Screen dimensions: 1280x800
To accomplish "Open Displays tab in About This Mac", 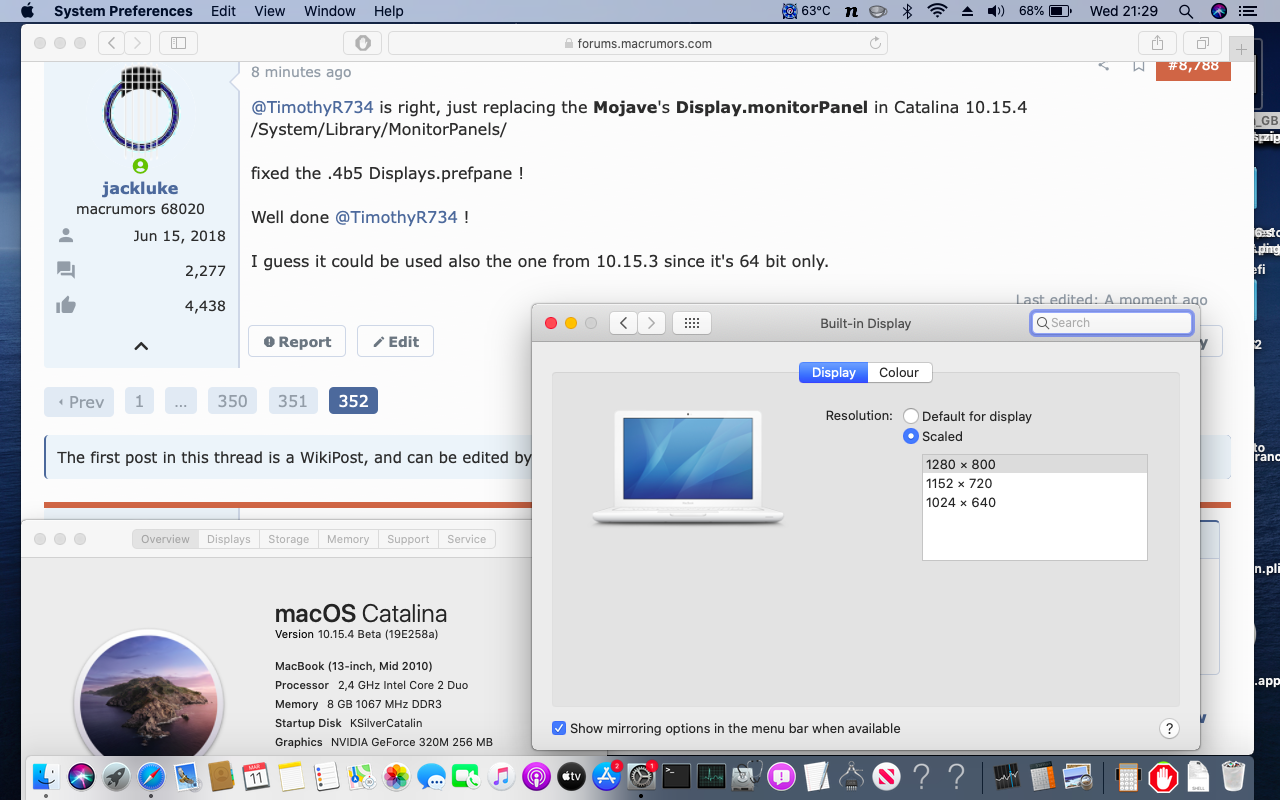I will point(229,539).
